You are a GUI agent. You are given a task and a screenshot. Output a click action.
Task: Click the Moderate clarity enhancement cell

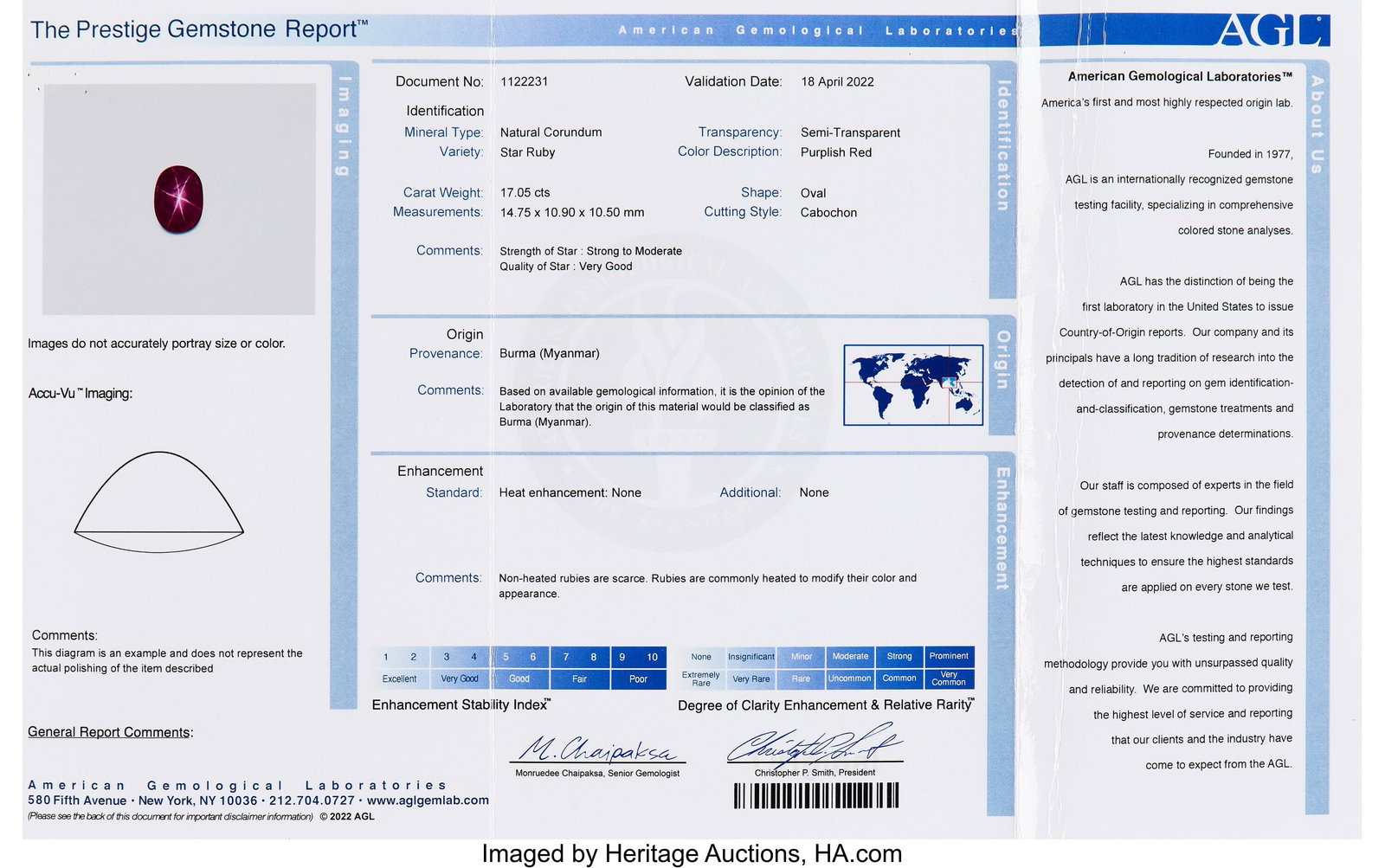click(x=850, y=657)
